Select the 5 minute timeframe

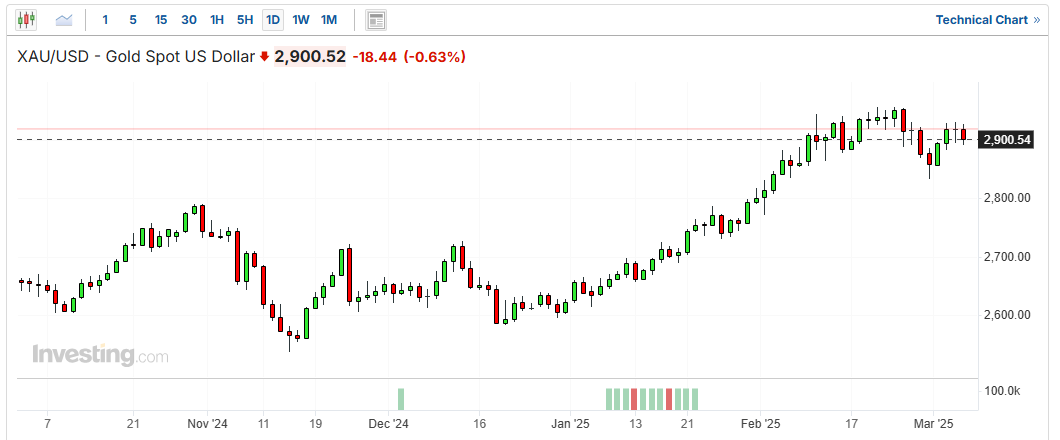133,19
